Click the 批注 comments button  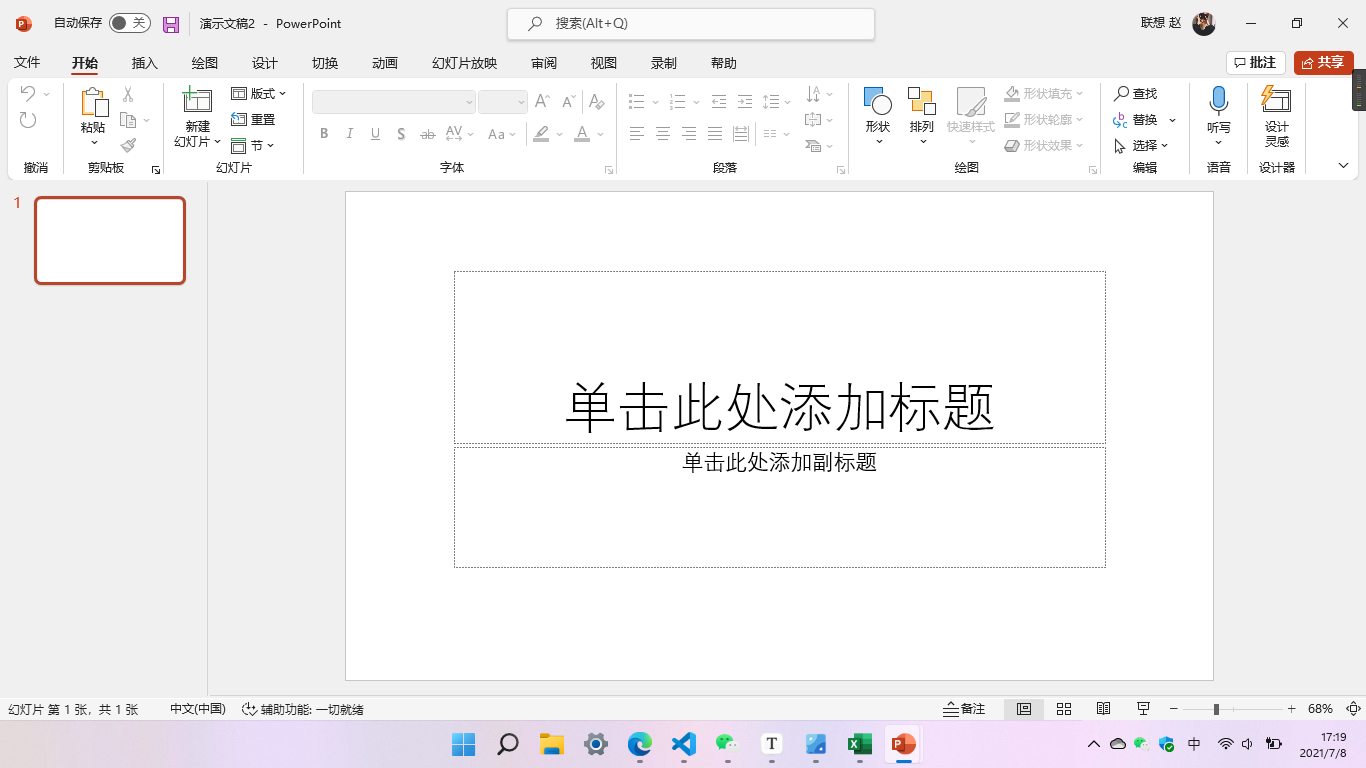click(1255, 63)
